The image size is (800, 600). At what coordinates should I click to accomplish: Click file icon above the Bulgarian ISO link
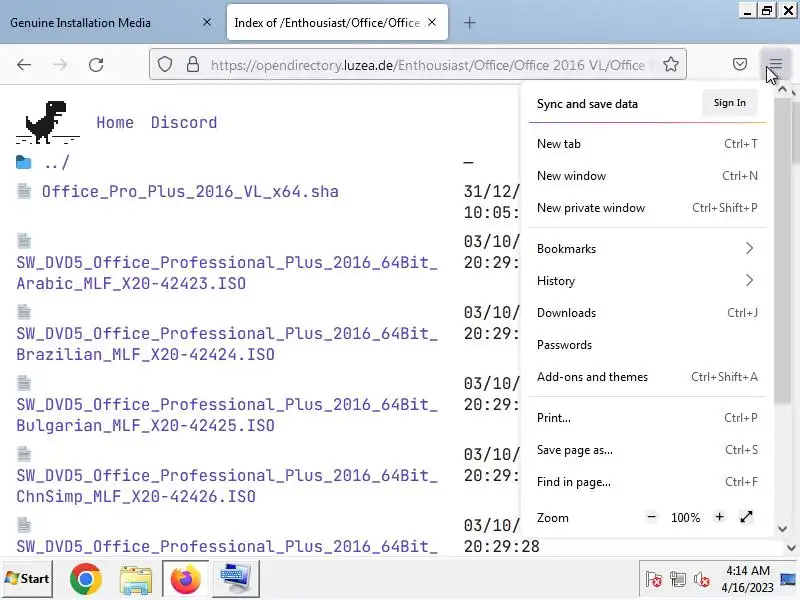[x=24, y=382]
